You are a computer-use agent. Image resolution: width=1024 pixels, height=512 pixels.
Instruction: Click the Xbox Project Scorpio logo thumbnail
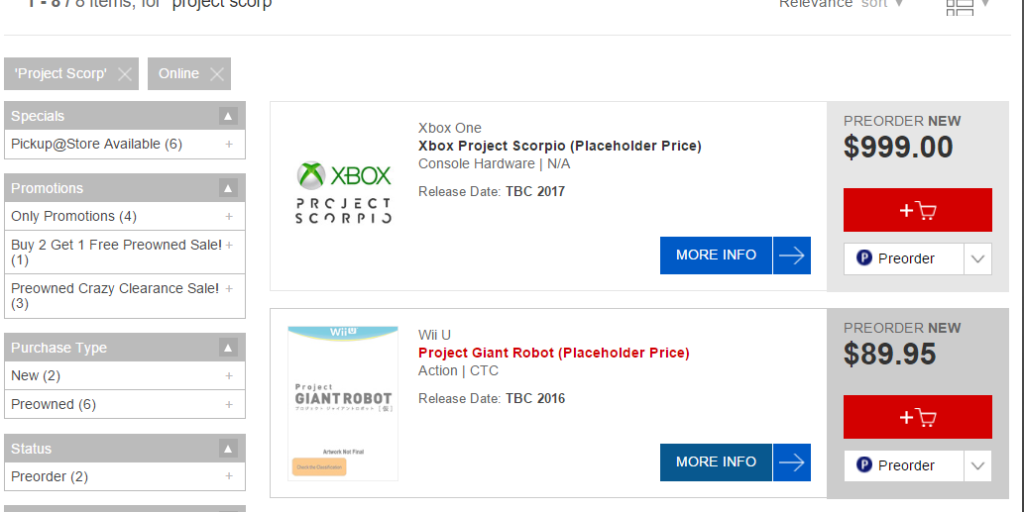(x=343, y=193)
